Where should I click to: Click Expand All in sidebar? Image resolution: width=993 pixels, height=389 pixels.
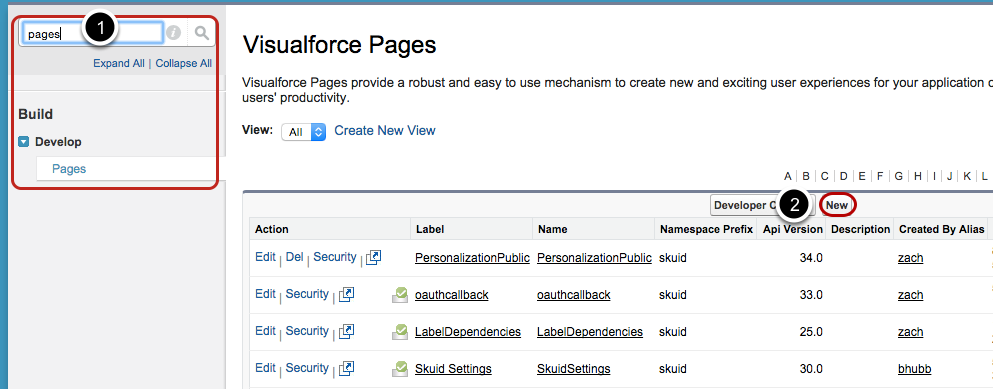pos(118,63)
